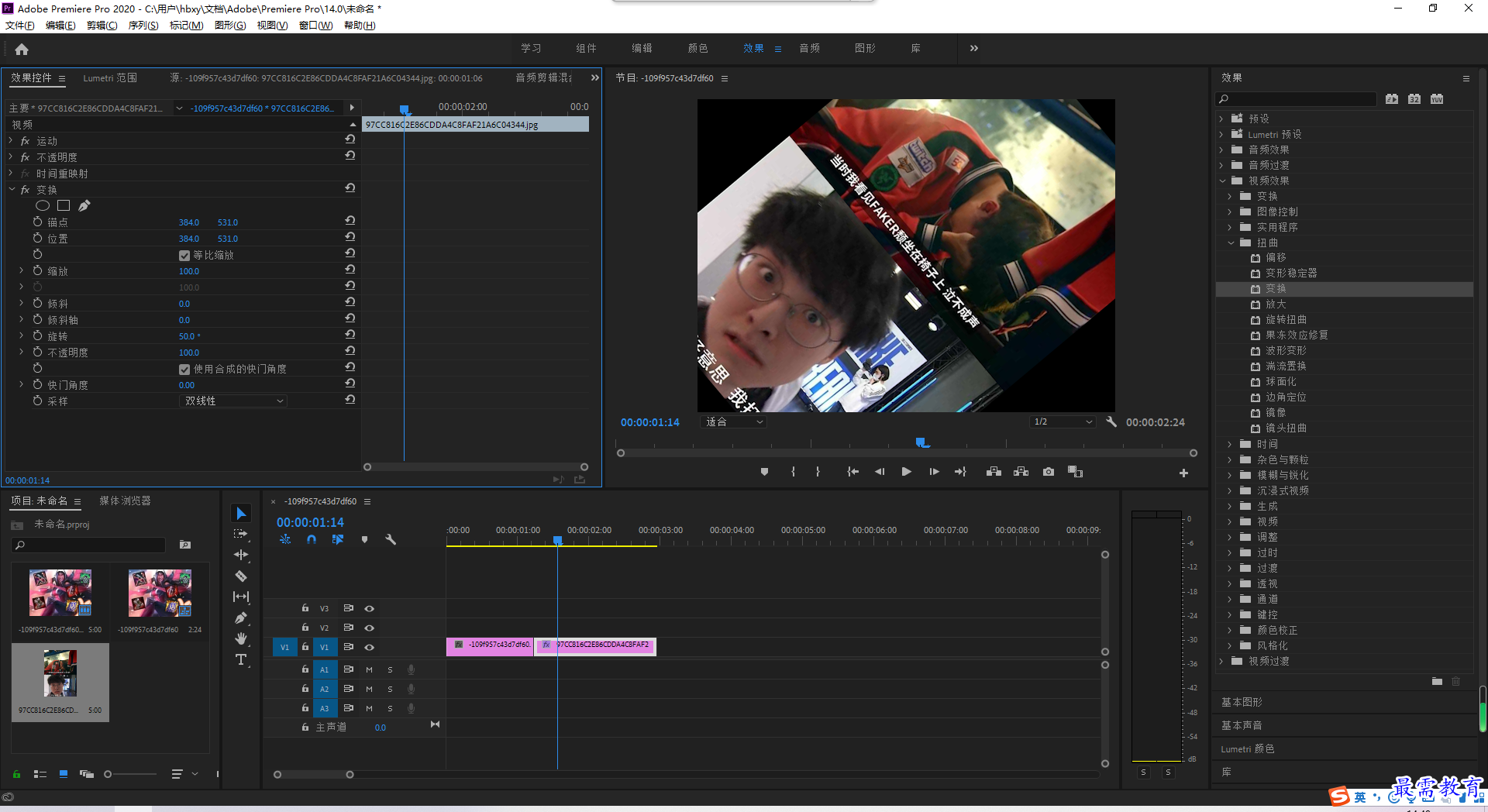Toggle snap in timeline magnet icon

click(x=312, y=539)
